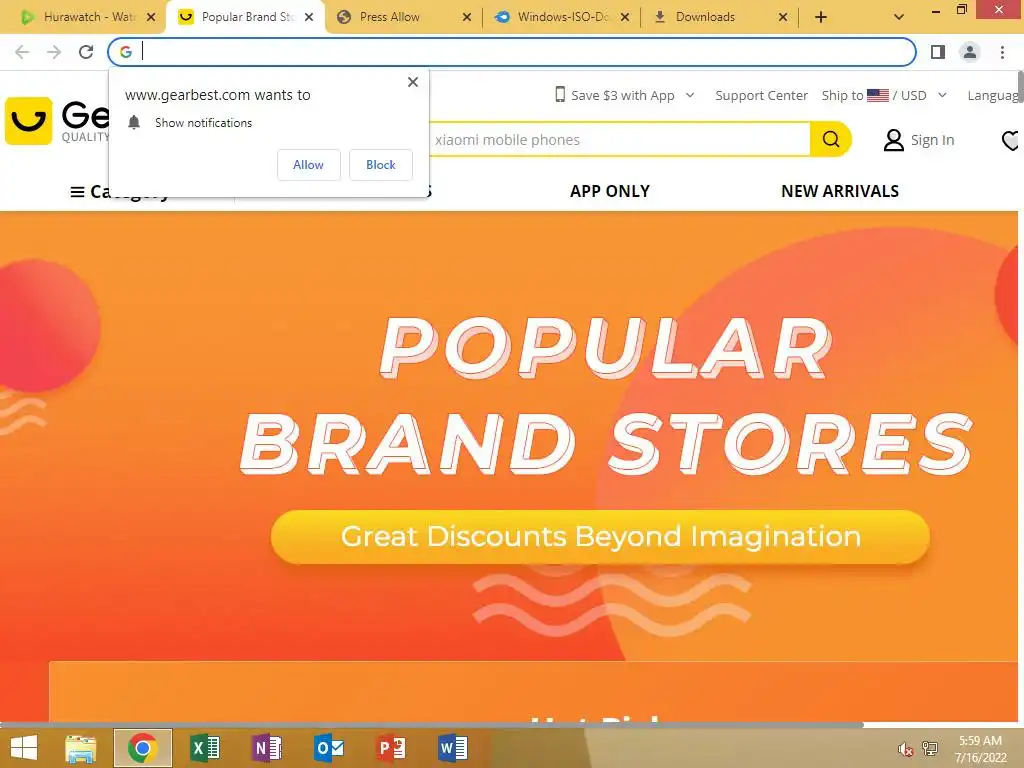Close the Press Allow tab
The height and width of the screenshot is (768, 1024).
[x=467, y=18]
